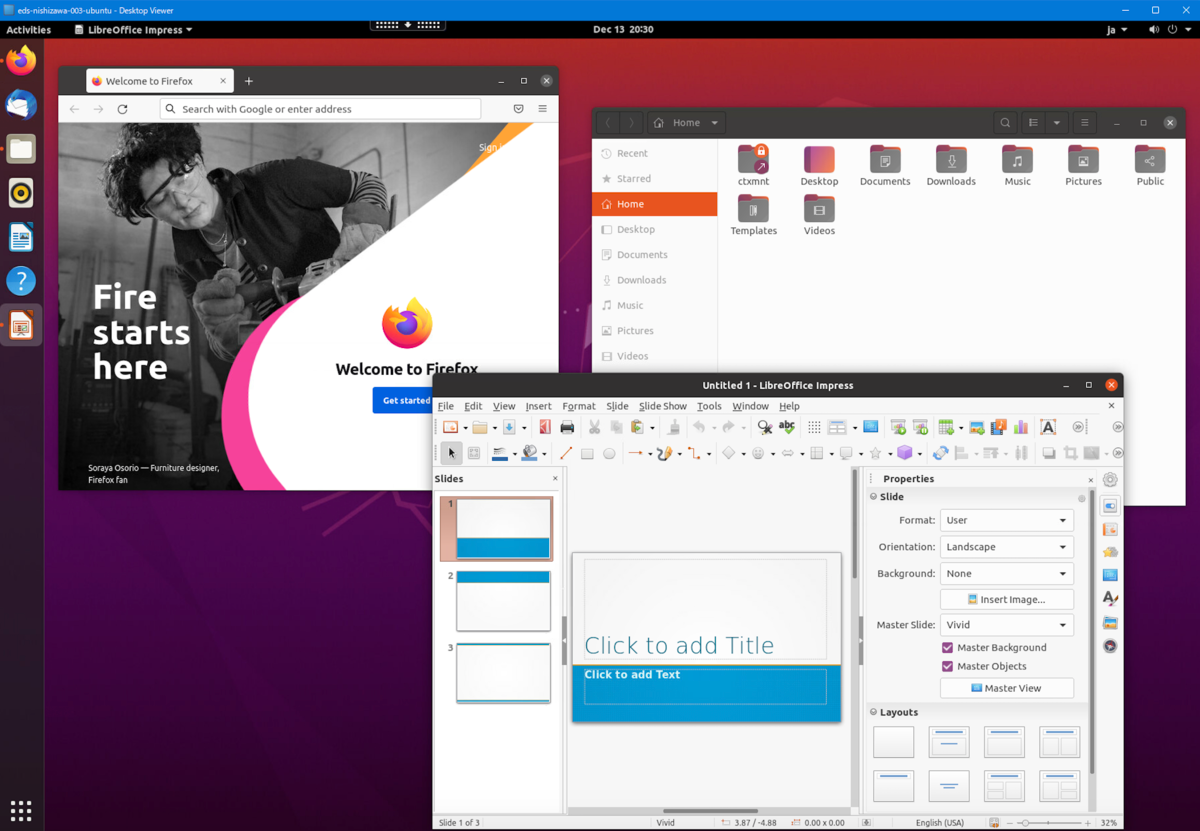
Task: Select the Ellipse shape tool
Action: pos(609,453)
